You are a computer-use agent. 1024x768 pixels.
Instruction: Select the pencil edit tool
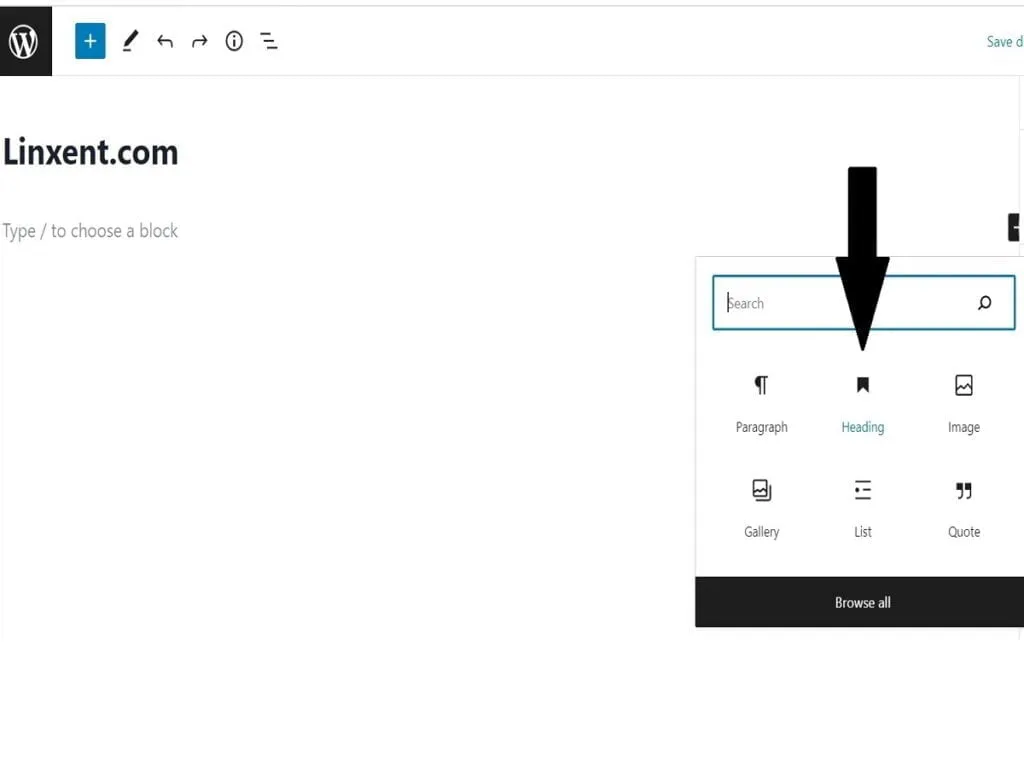[x=131, y=41]
